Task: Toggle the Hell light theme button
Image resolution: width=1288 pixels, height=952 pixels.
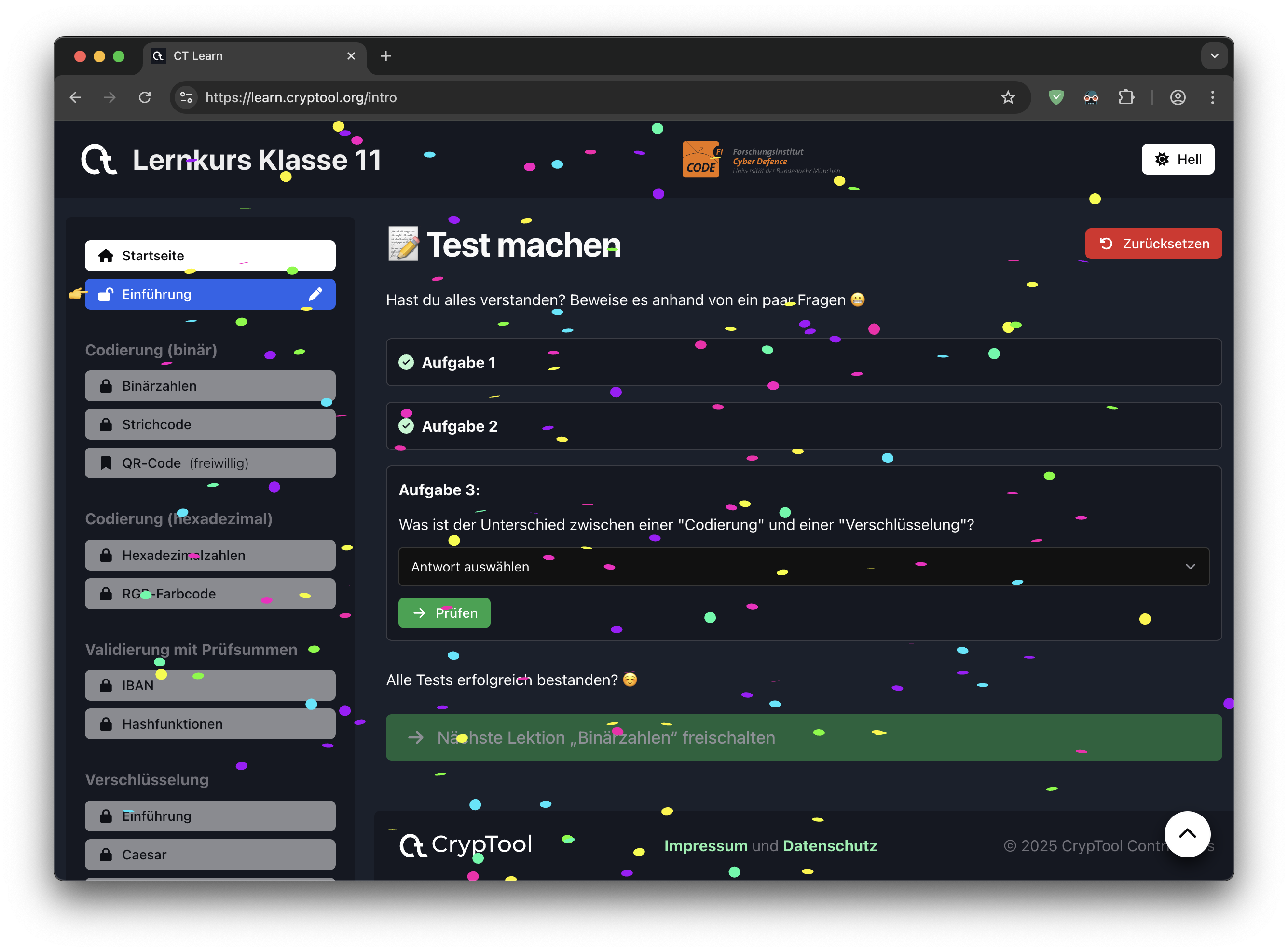Action: coord(1178,159)
